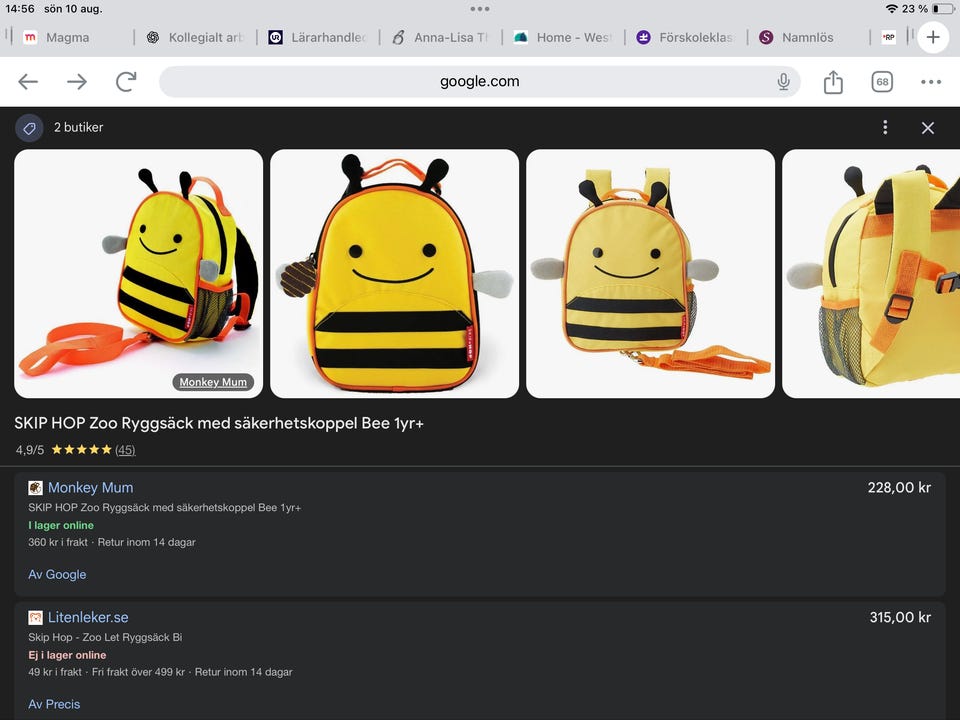Screen dimensions: 960x720
Task: Open the share sheet icon
Action: (x=833, y=81)
